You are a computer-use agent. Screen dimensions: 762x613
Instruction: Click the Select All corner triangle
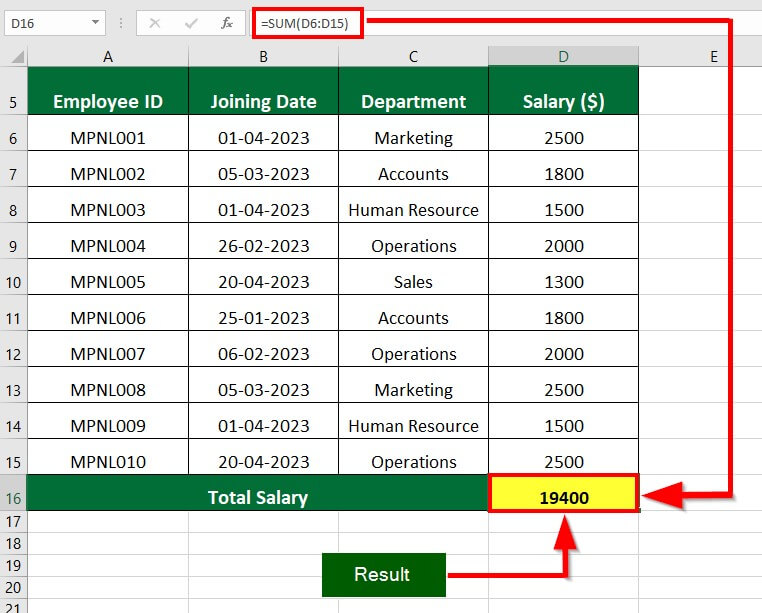pos(18,57)
